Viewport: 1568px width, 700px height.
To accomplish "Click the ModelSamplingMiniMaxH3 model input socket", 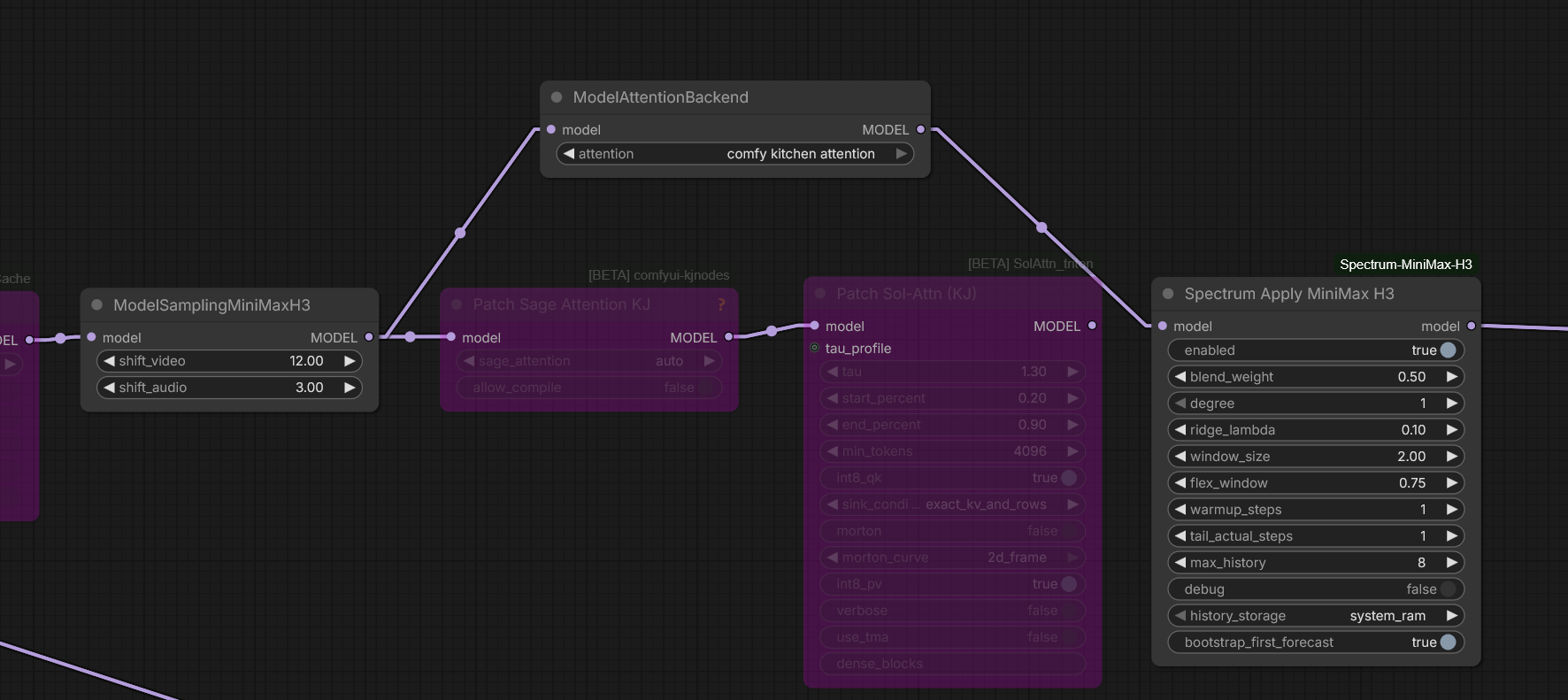I will [91, 337].
